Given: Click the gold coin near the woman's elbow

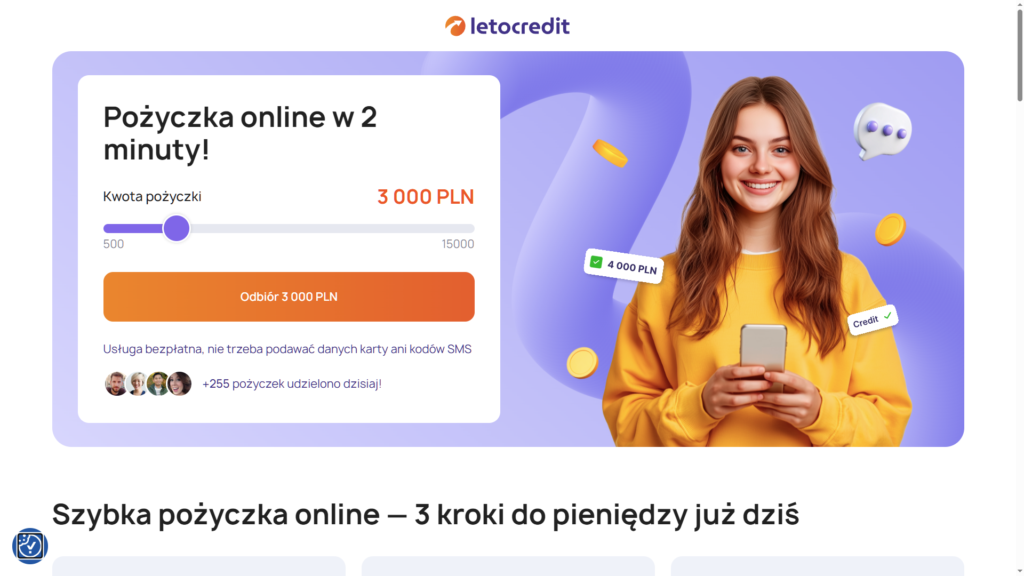Looking at the screenshot, I should pos(582,362).
